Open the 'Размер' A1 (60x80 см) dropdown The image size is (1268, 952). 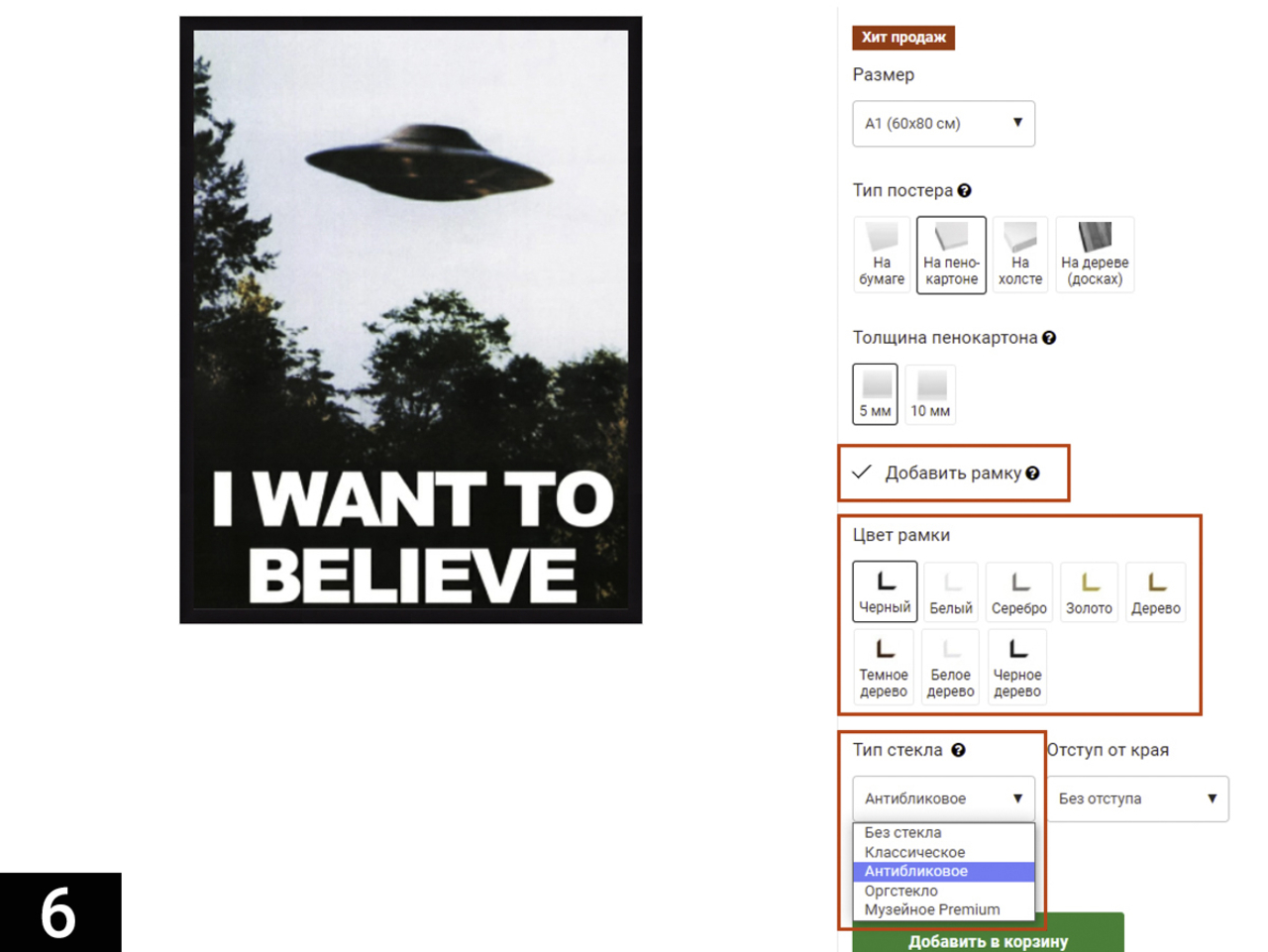point(943,124)
